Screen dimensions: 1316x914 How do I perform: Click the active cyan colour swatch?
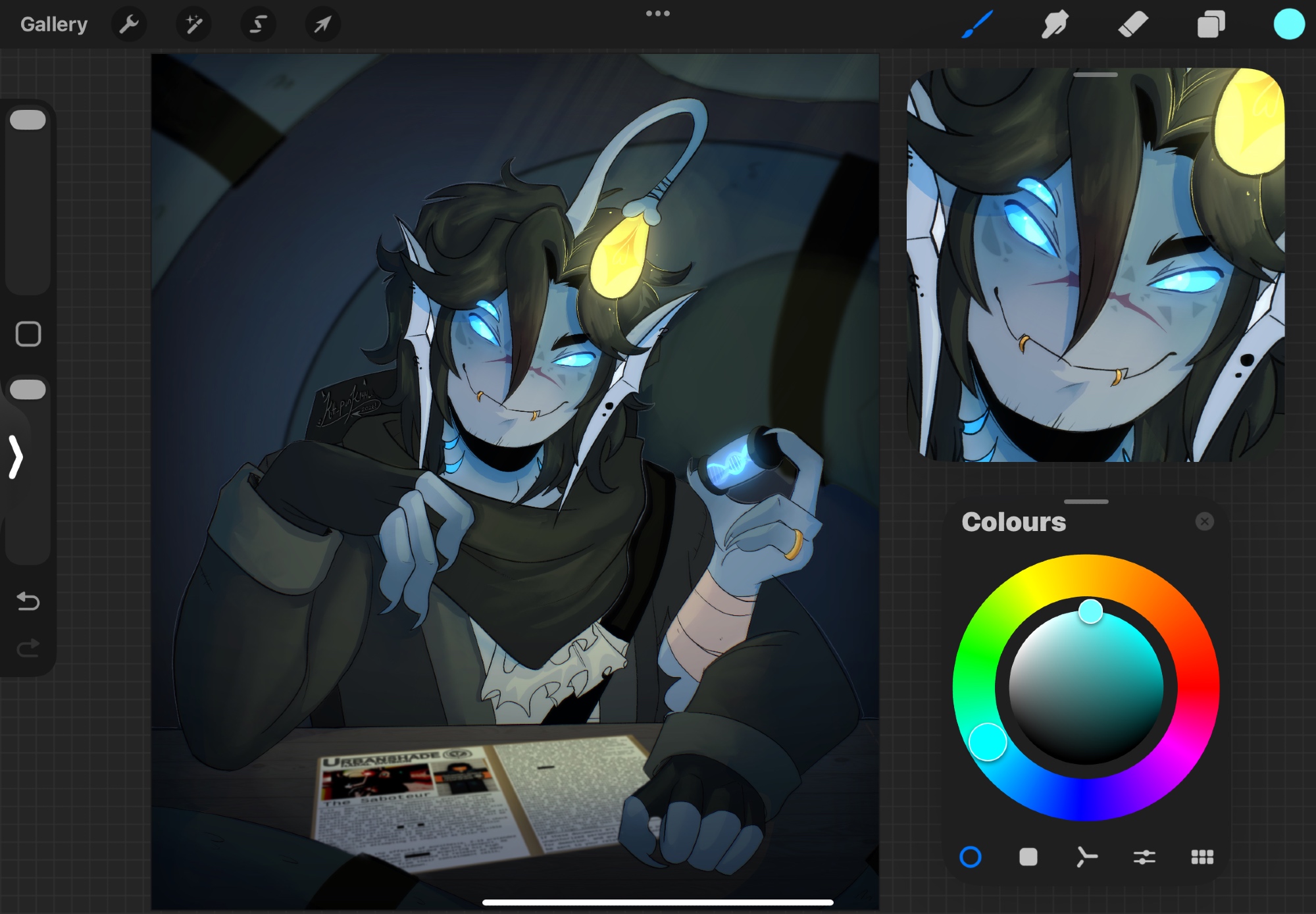coord(1288,25)
